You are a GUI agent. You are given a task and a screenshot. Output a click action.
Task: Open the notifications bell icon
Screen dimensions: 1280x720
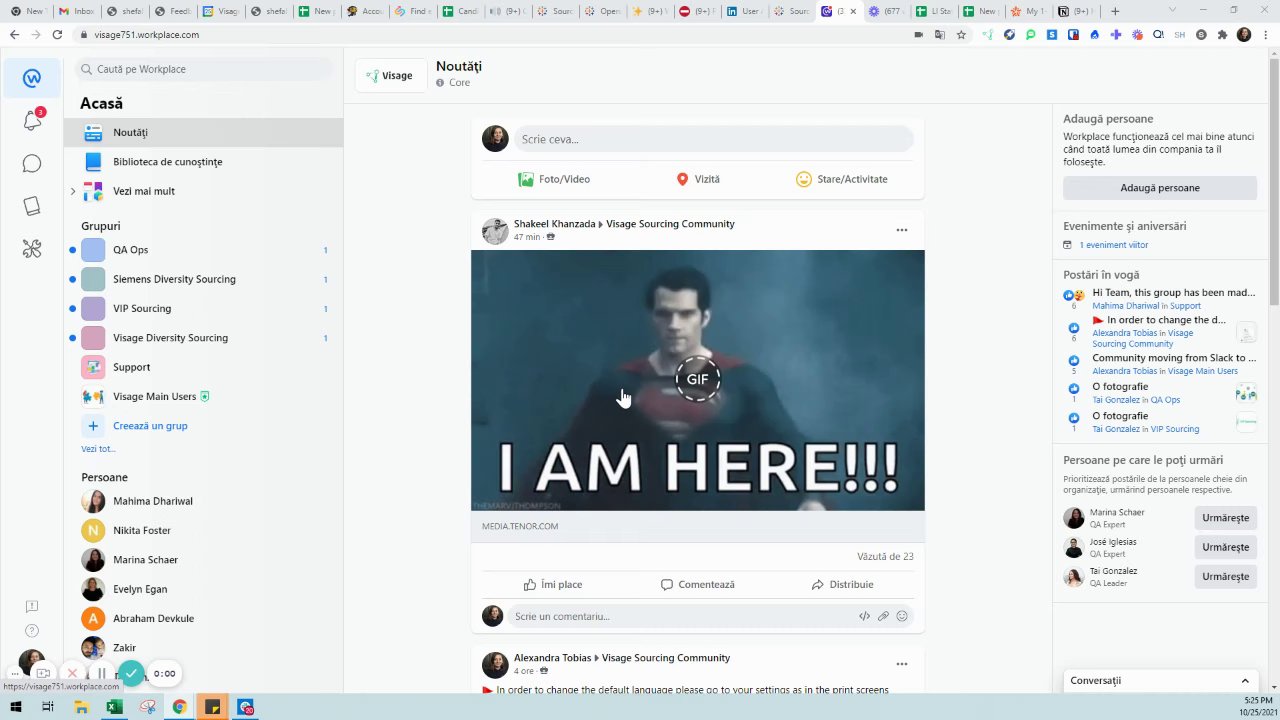pyautogui.click(x=32, y=121)
